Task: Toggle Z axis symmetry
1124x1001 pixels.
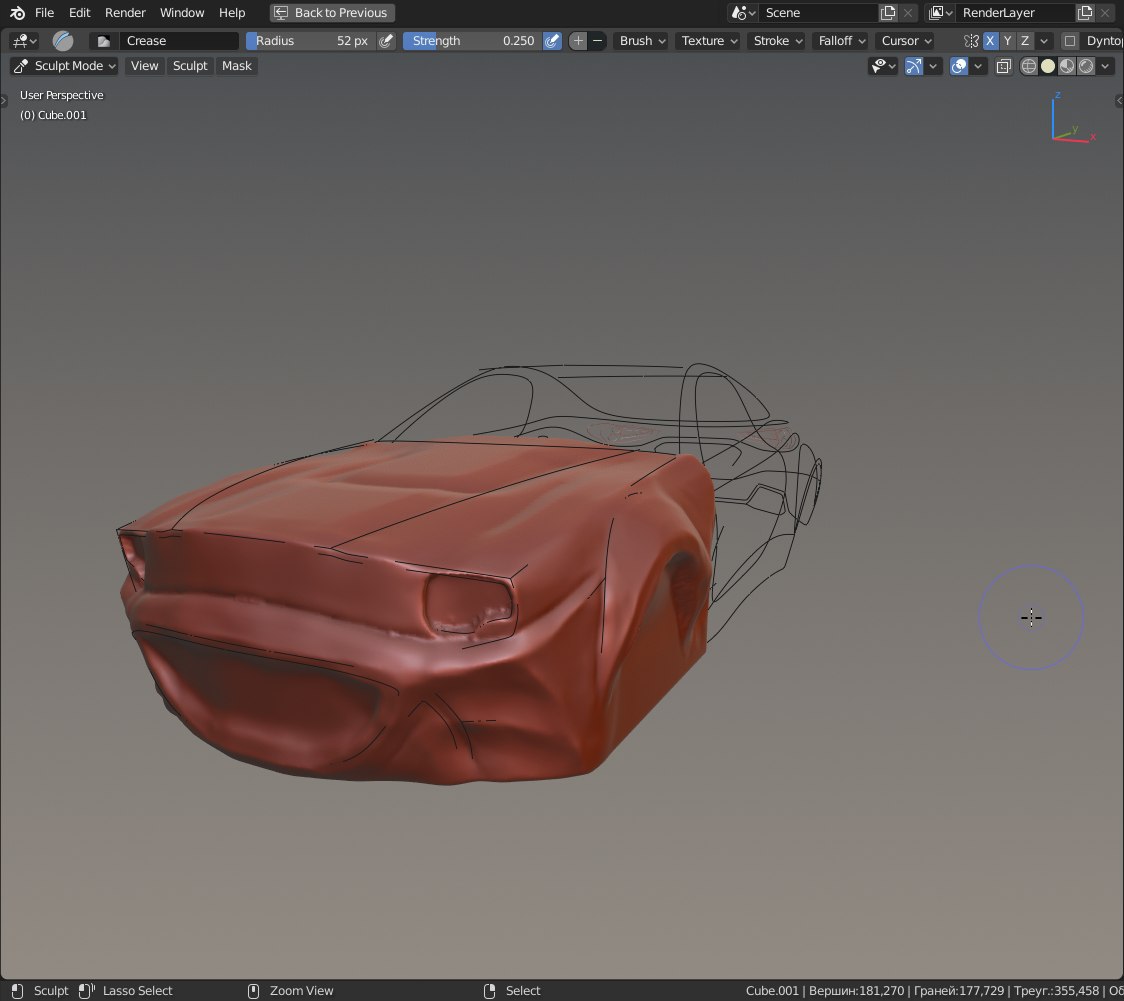Action: coord(1025,41)
